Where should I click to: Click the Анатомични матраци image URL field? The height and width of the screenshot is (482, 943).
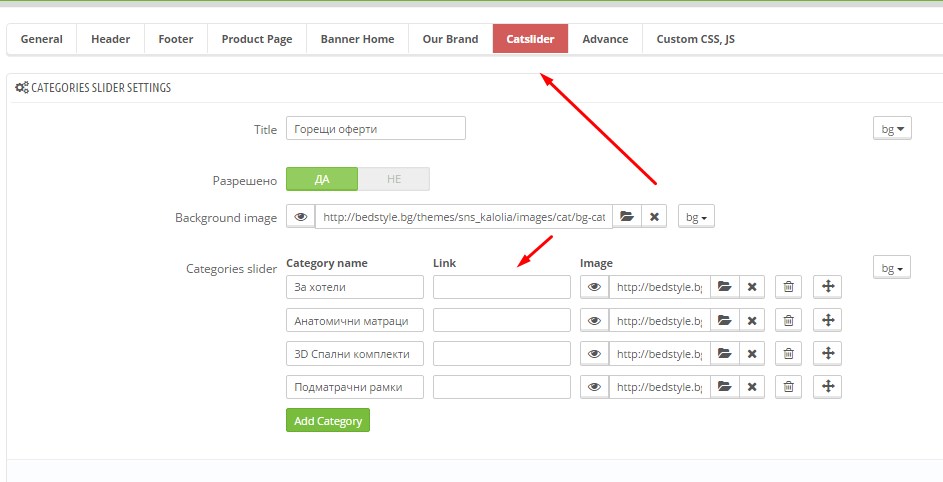[660, 320]
